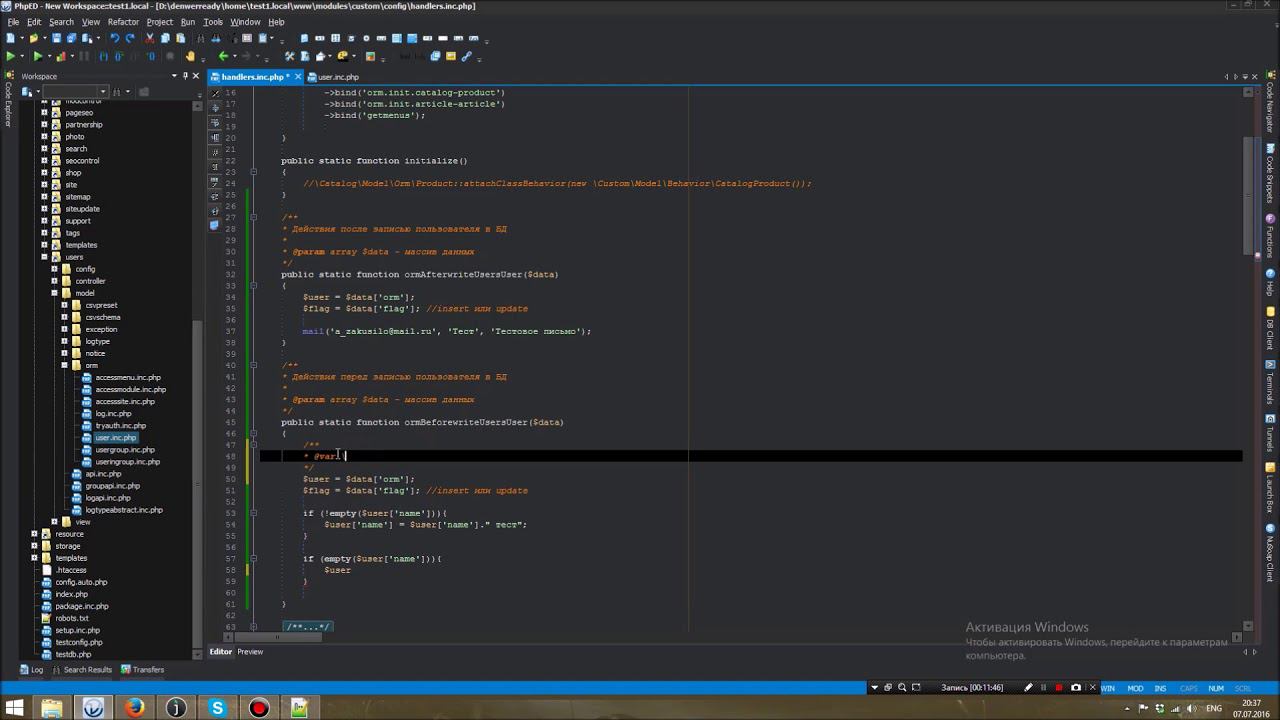Image resolution: width=1280 pixels, height=720 pixels.
Task: Click the Undo arrow icon
Action: 114,38
